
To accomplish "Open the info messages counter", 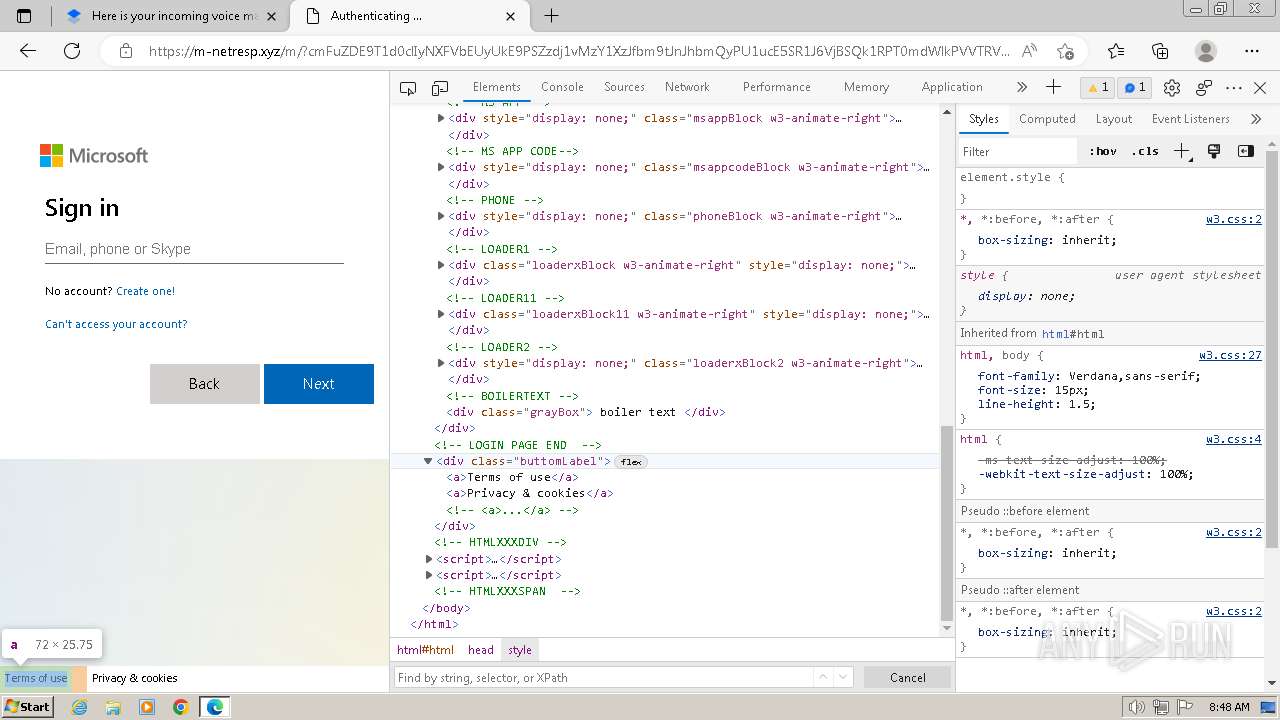I will pyautogui.click(x=1135, y=87).
